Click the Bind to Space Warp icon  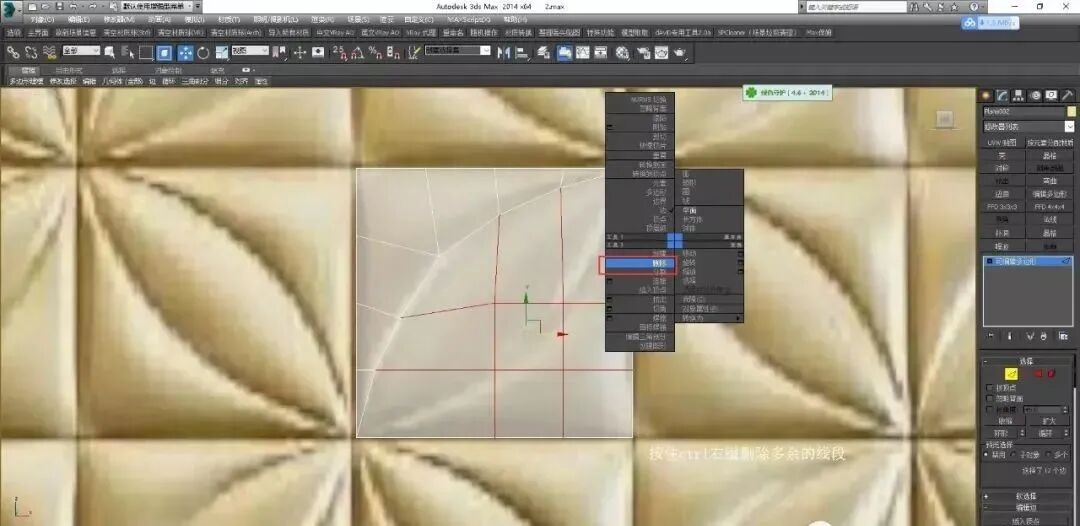point(50,52)
